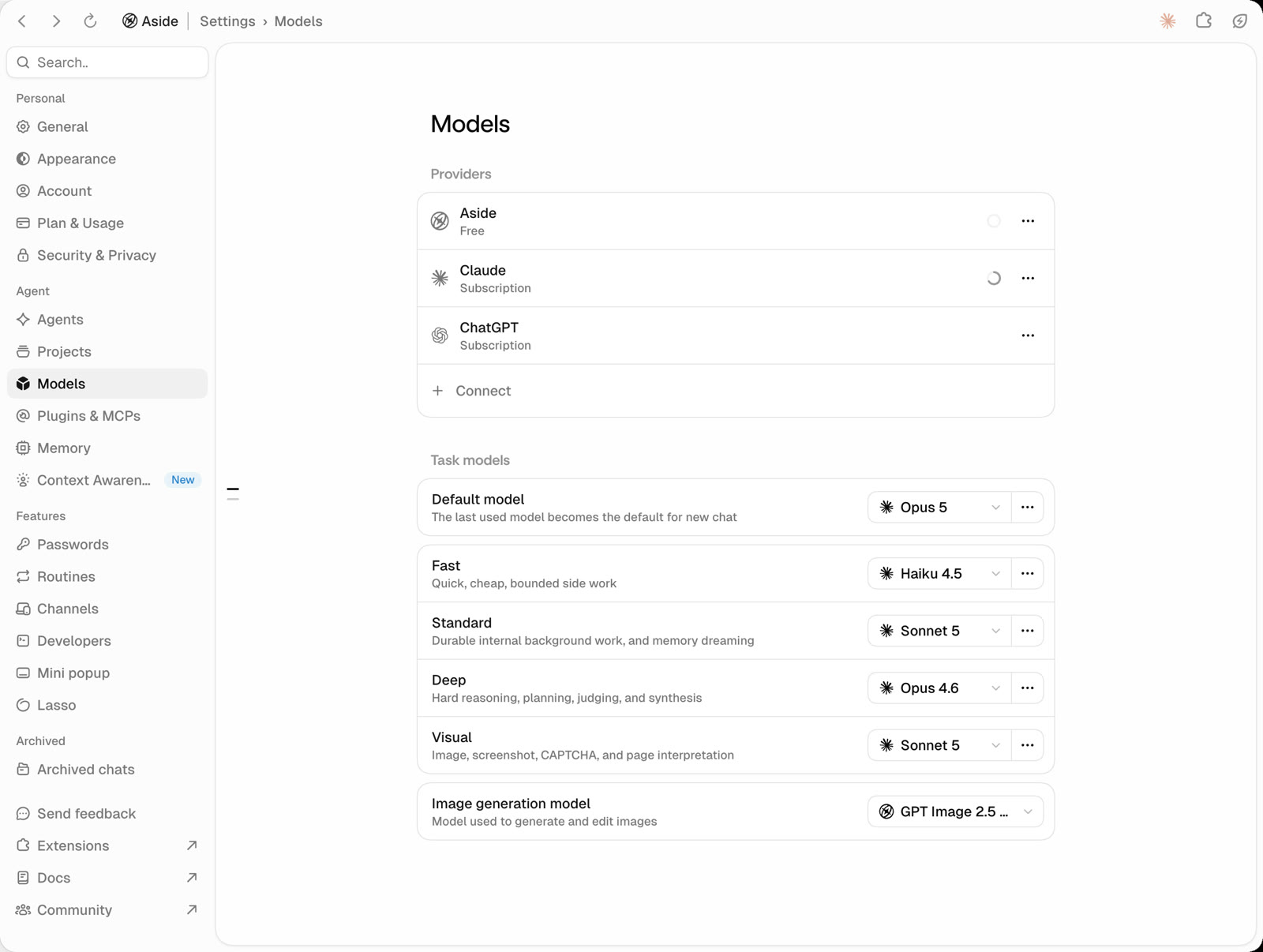Open Extensions external link in sidebar

click(107, 845)
